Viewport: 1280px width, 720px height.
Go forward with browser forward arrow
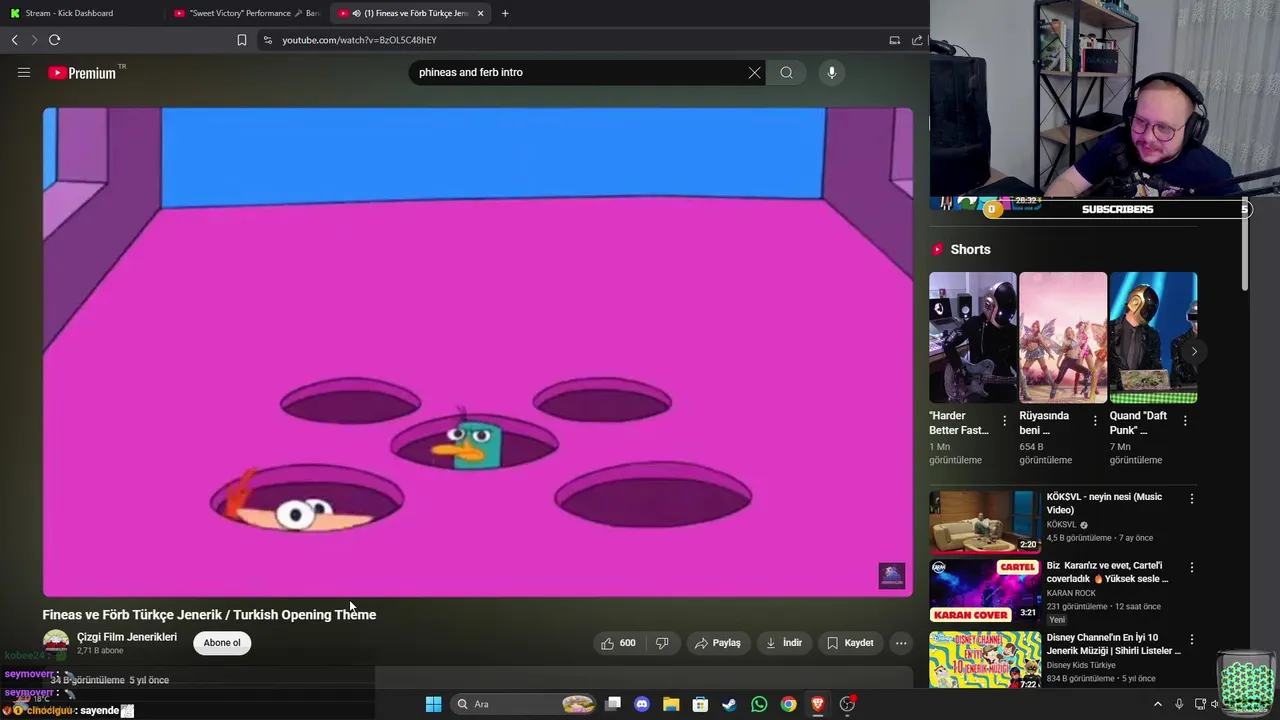tap(34, 40)
